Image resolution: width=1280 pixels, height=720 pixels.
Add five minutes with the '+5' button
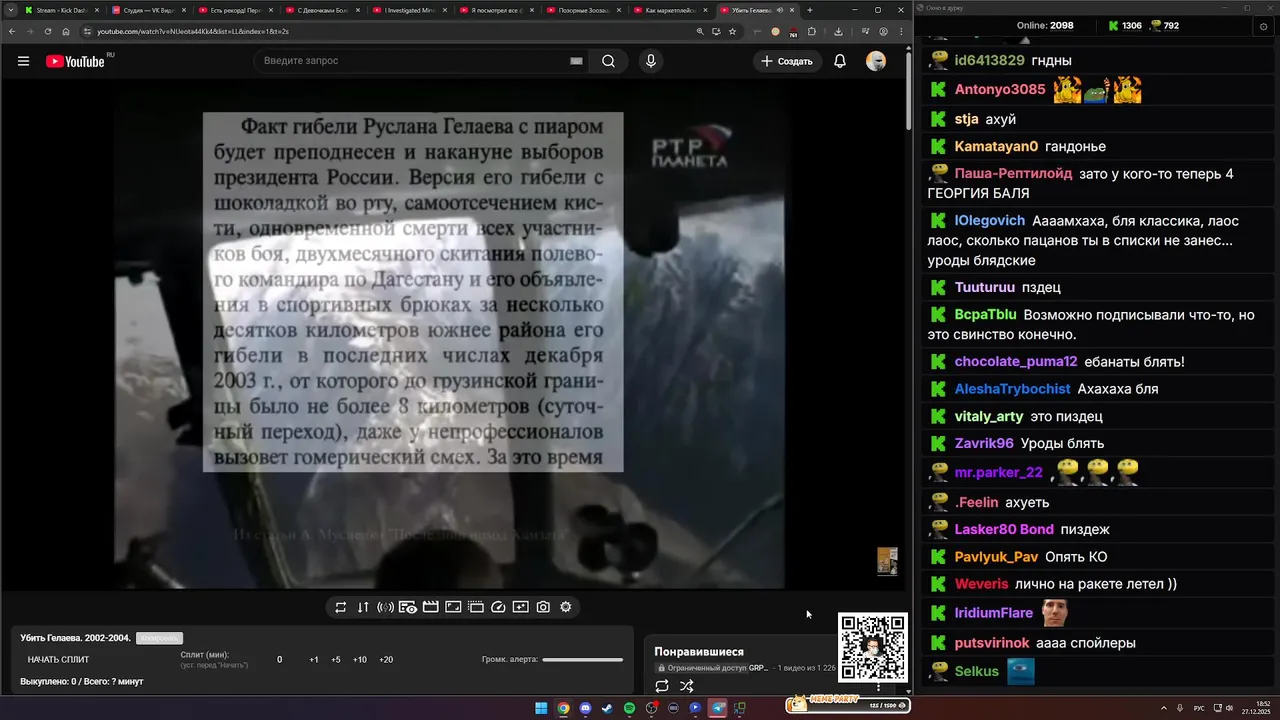tap(336, 659)
